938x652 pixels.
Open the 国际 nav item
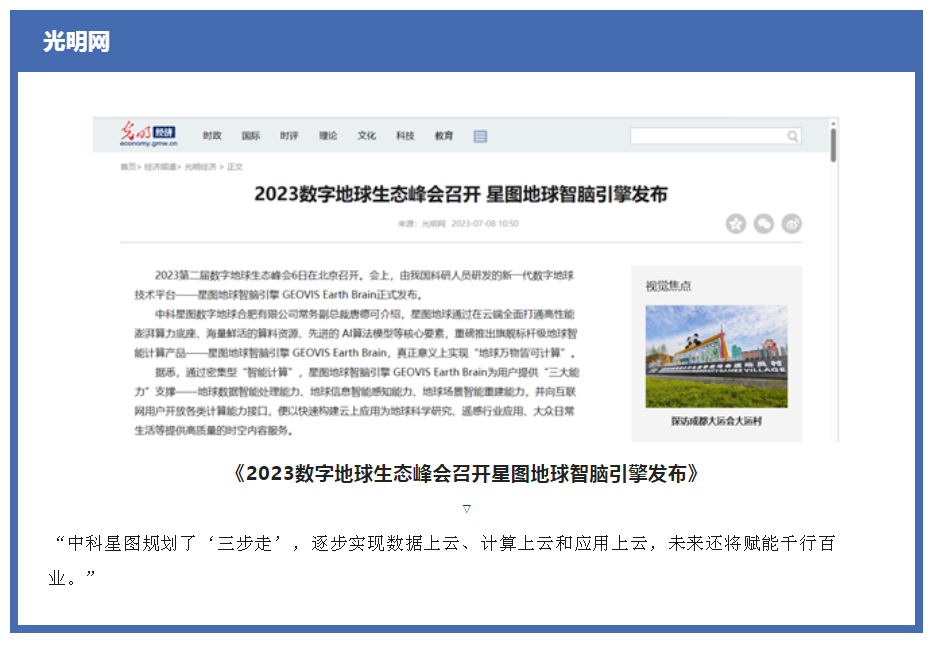click(251, 136)
